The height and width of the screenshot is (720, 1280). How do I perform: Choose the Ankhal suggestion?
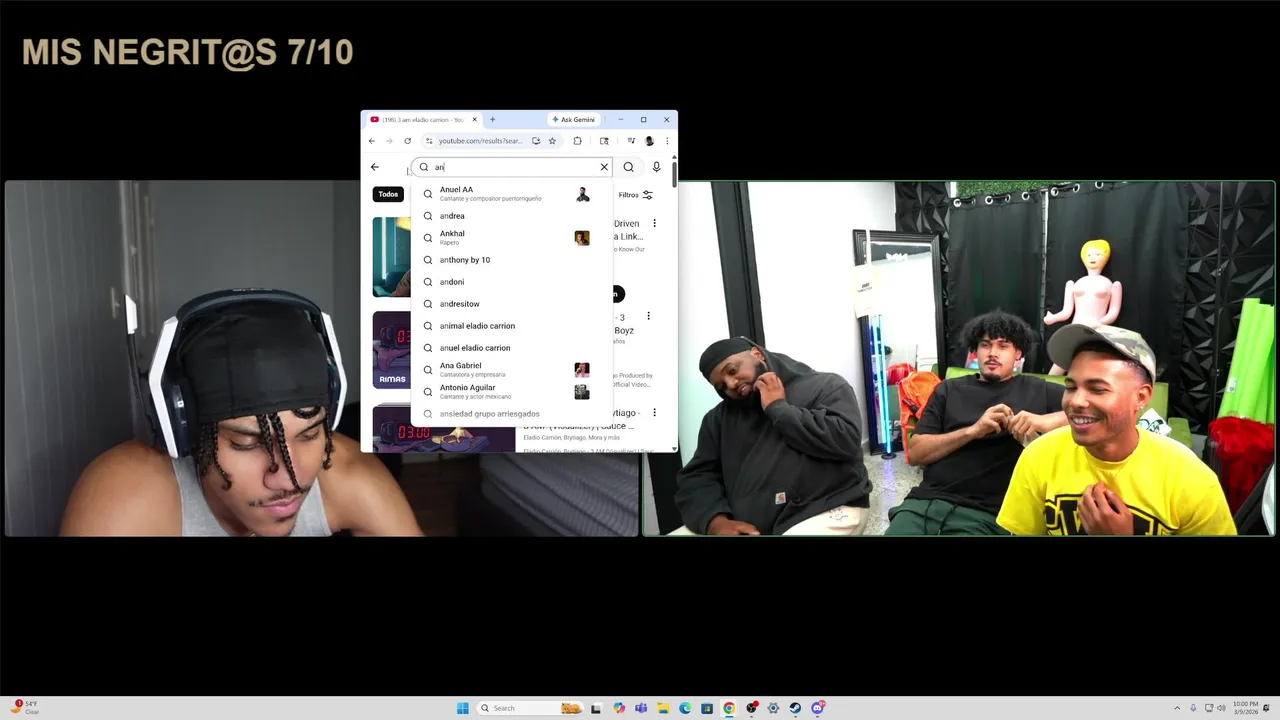(512, 238)
